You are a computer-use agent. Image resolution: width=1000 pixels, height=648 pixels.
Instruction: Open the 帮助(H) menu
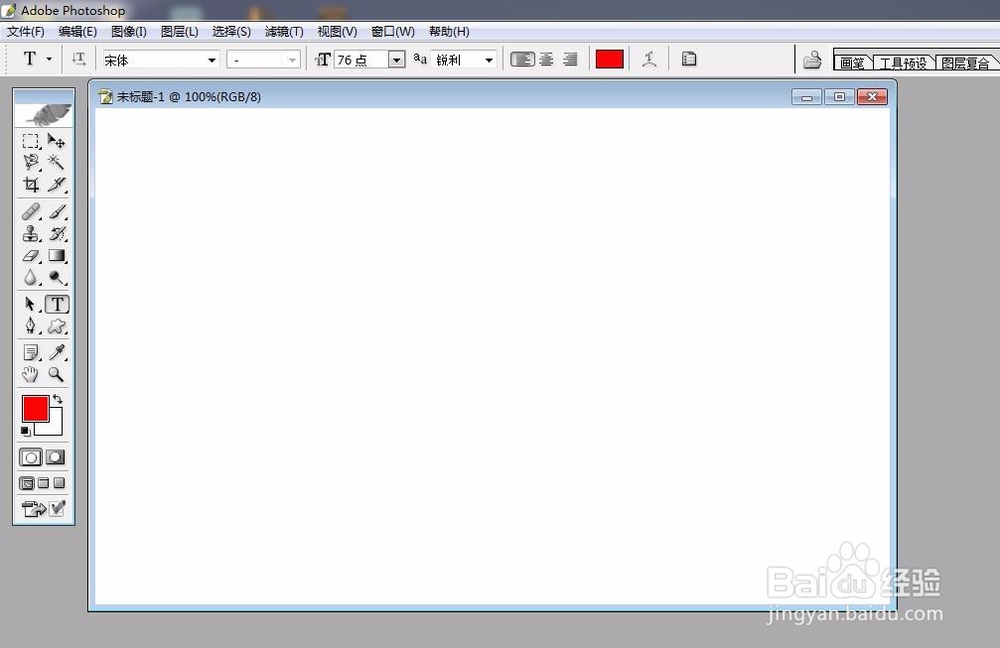coord(449,31)
